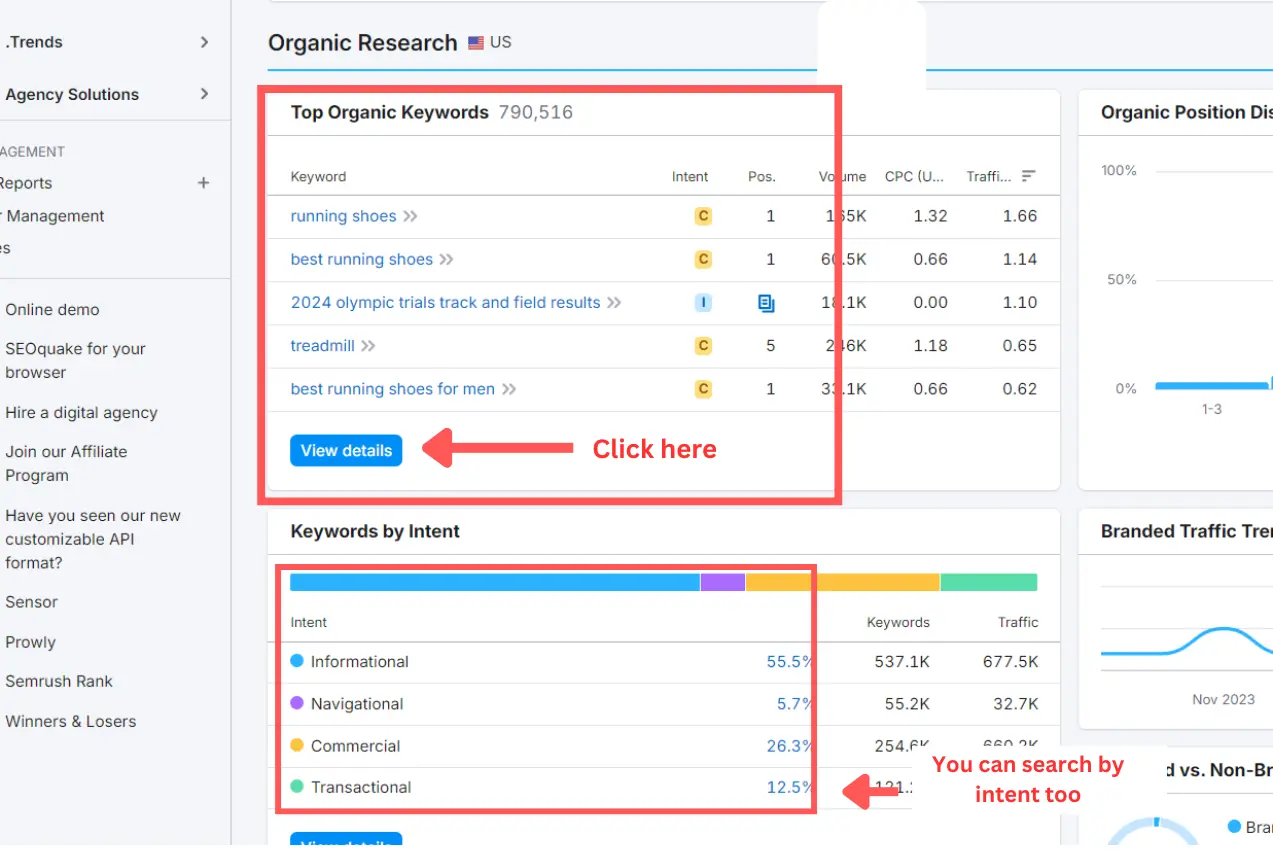Click the double chevron beside treadmill keyword
The image size is (1273, 850).
pos(368,346)
